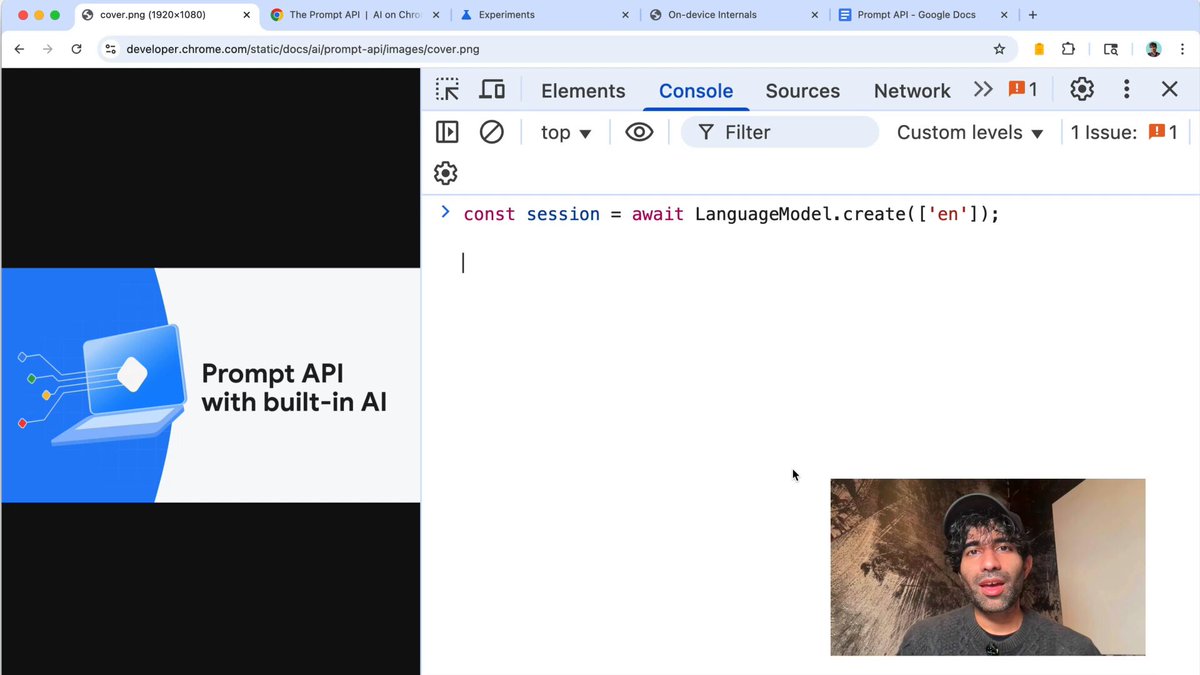1200x675 pixels.
Task: Click the Prompt API cover image
Action: 211,385
